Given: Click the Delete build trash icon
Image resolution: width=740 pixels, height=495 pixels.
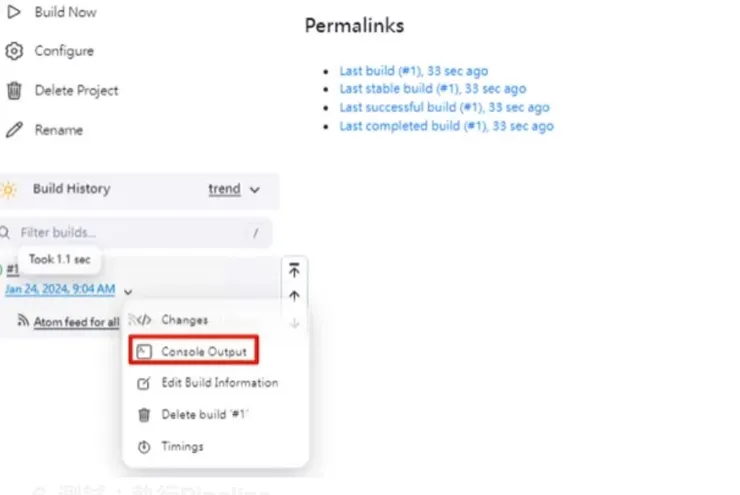Looking at the screenshot, I should pos(144,415).
